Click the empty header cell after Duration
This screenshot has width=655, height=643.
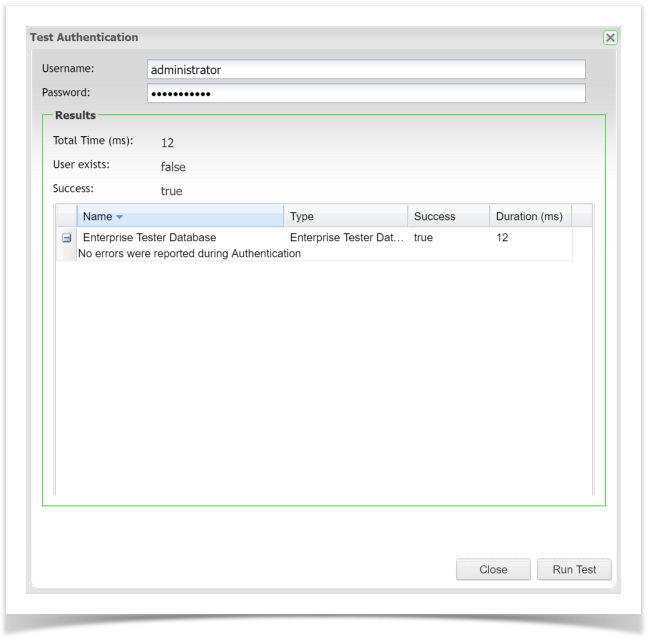tap(582, 216)
